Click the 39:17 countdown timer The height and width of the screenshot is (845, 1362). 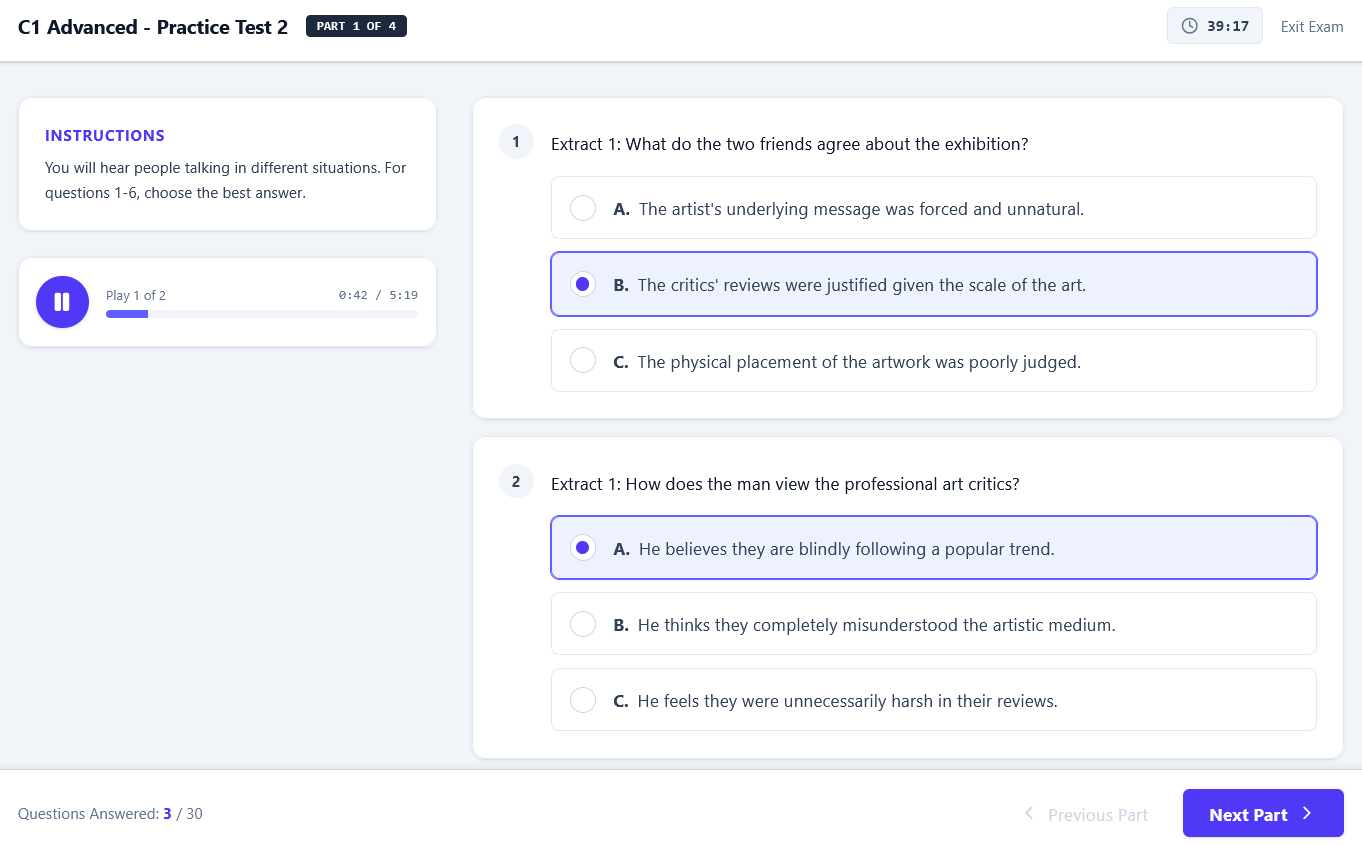click(1215, 26)
